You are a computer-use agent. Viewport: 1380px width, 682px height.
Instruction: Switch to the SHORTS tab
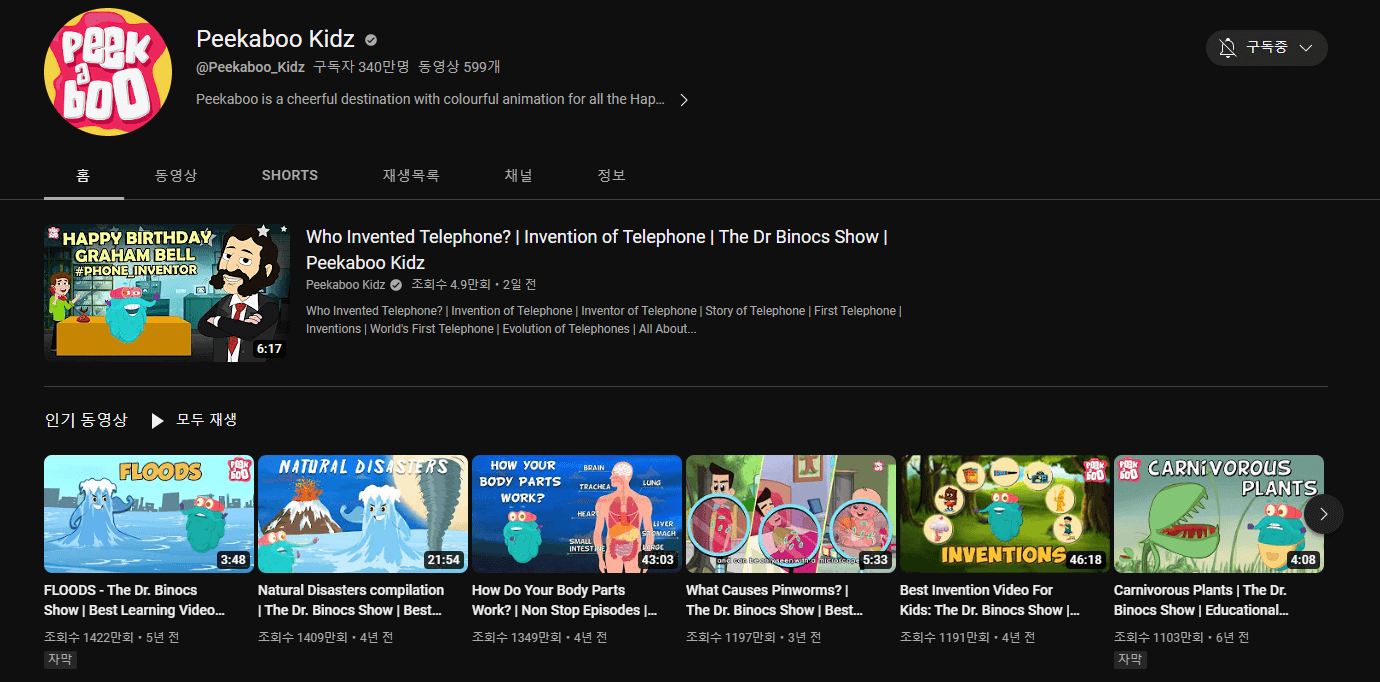click(x=290, y=175)
